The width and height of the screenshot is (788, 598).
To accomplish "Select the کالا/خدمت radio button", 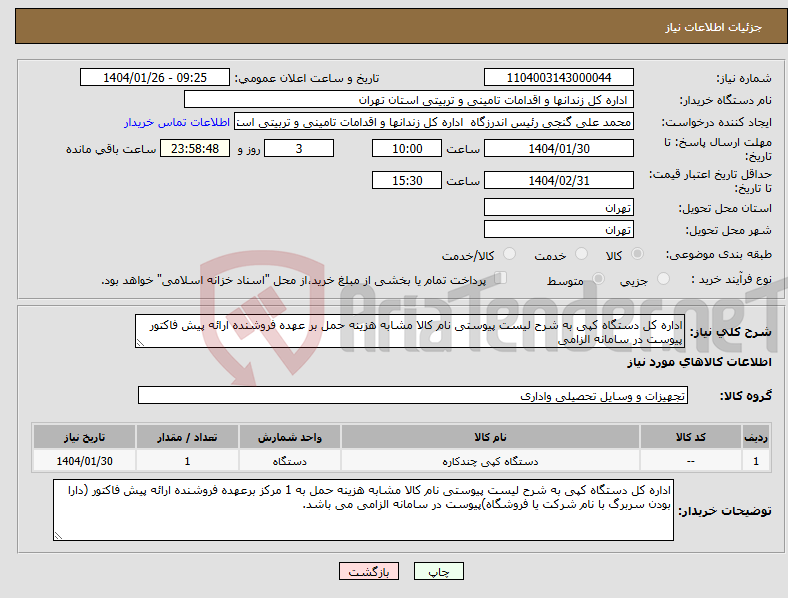I will tap(509, 254).
